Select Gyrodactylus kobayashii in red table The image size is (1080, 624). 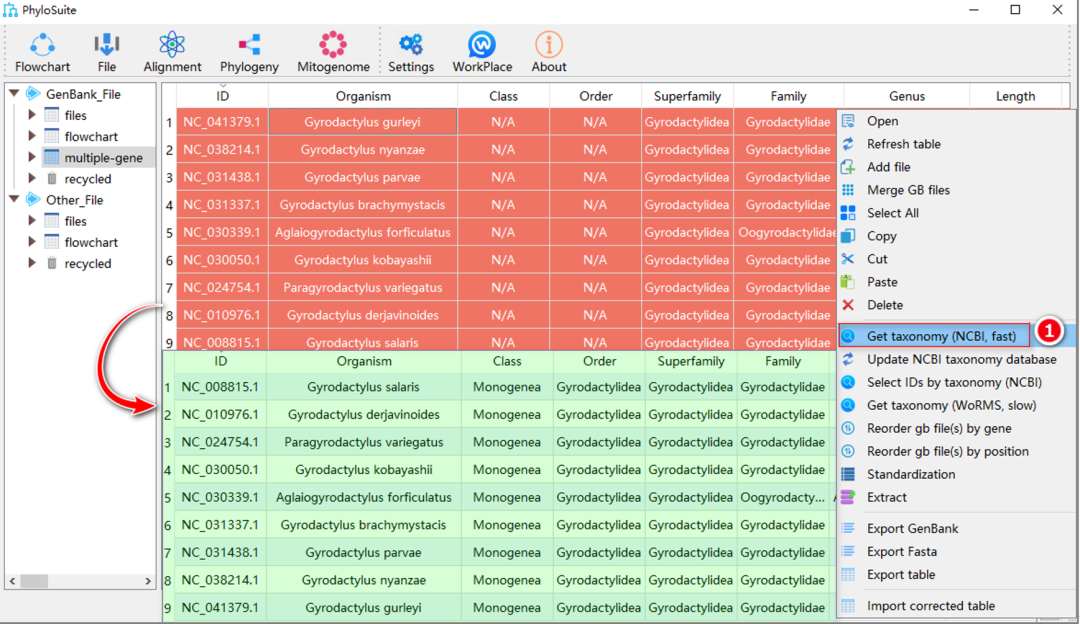tap(363, 260)
